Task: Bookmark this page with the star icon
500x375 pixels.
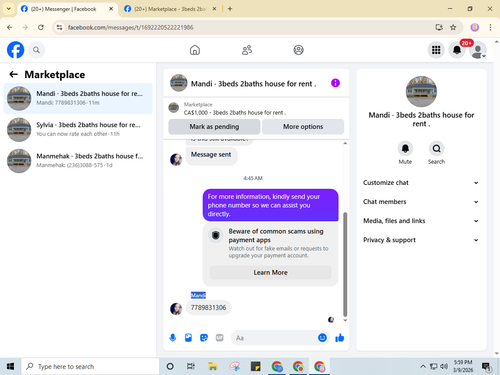Action: (x=453, y=27)
